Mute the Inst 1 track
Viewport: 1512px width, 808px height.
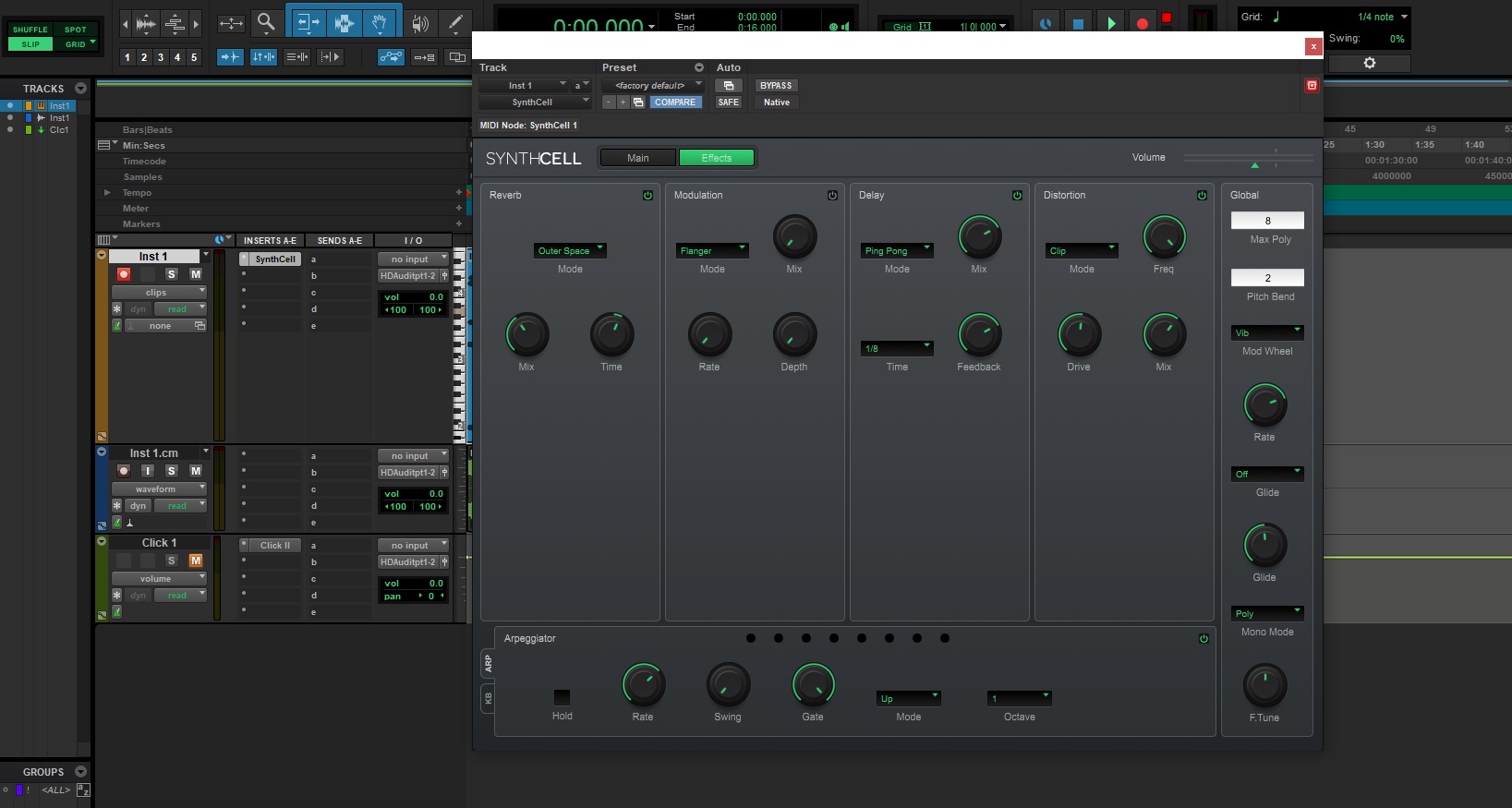[x=196, y=274]
